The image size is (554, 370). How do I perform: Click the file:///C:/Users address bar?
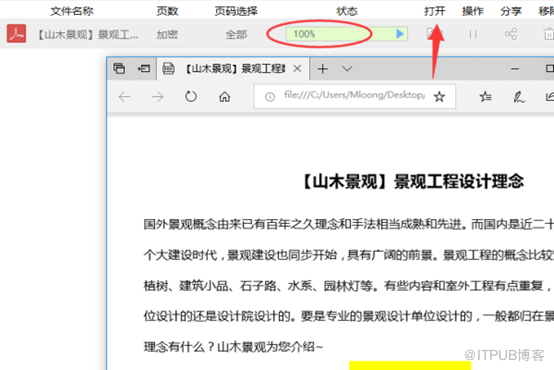coord(354,95)
